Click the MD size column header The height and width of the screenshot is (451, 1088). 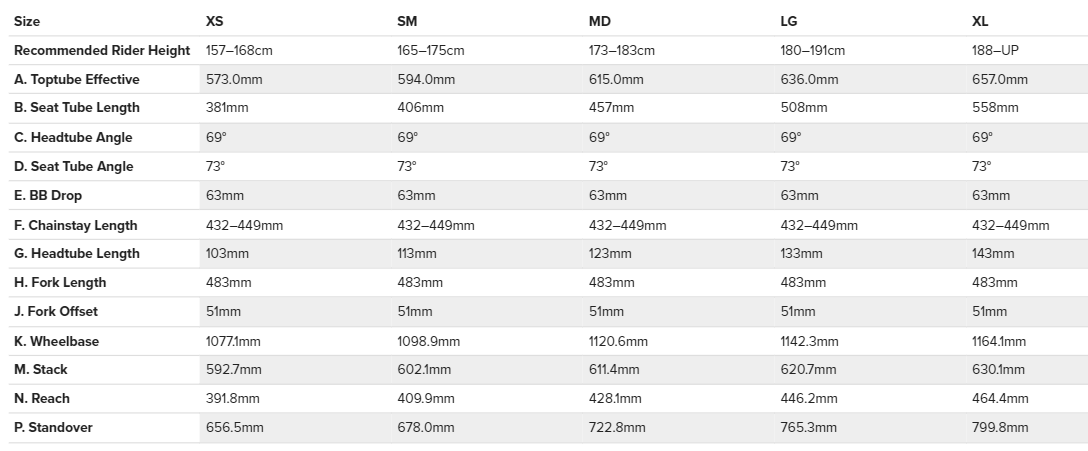coord(600,21)
